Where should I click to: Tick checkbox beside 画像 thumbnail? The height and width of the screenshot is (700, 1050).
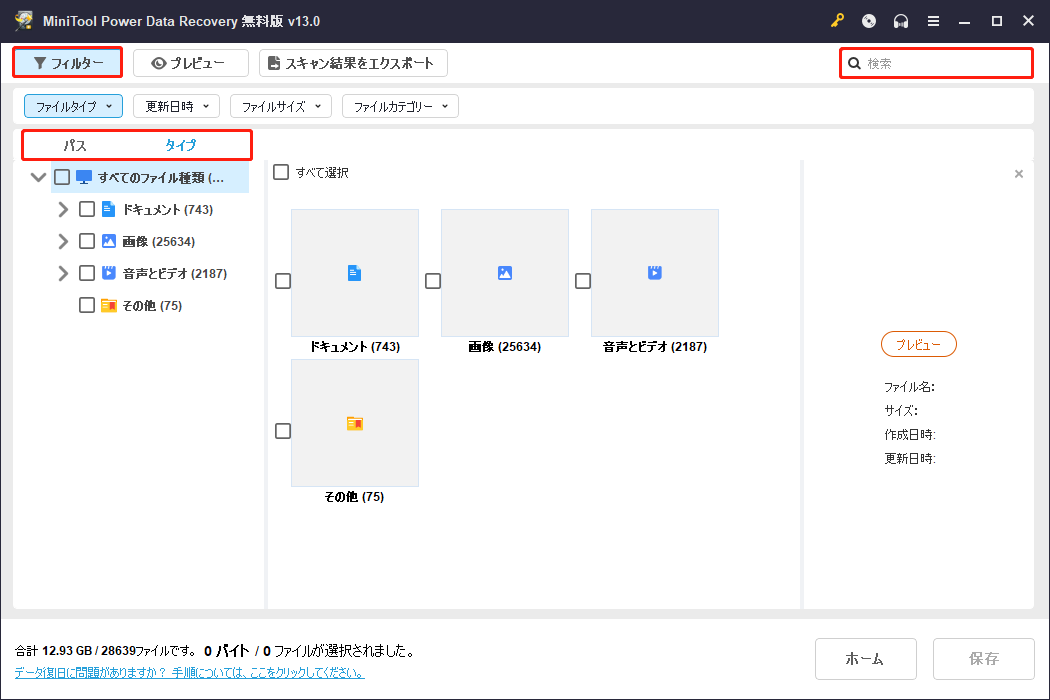(x=433, y=281)
